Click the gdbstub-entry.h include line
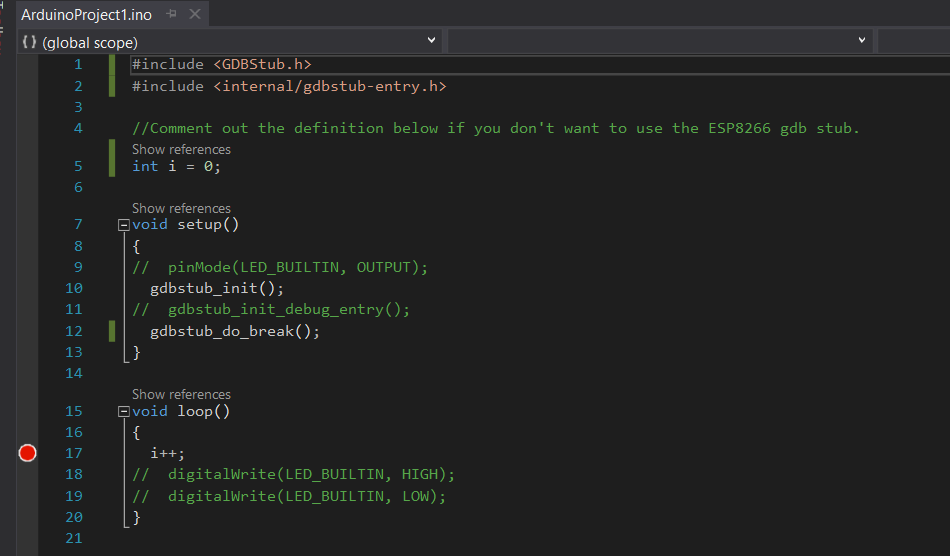 point(289,87)
